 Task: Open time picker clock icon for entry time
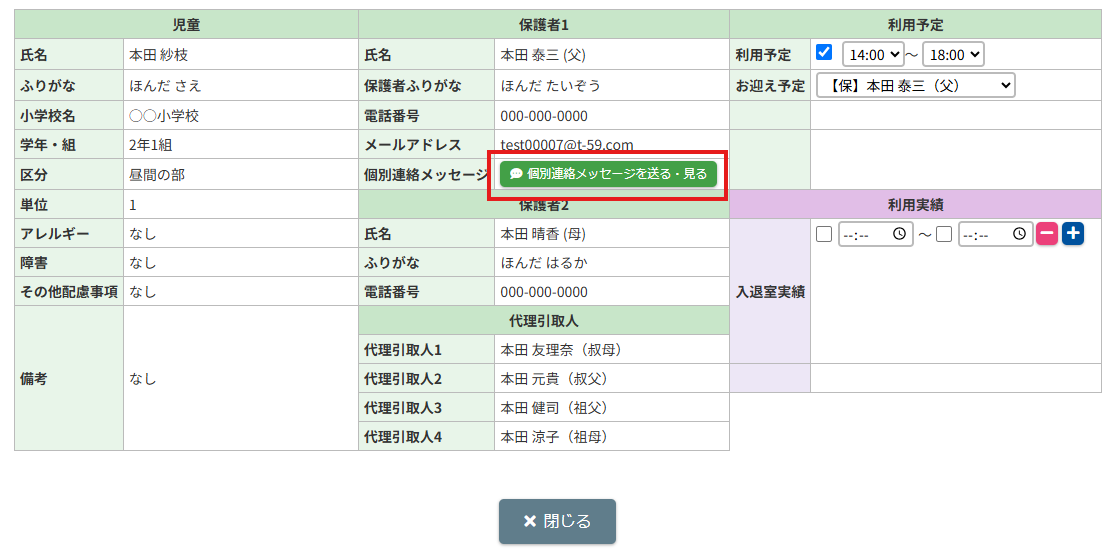pyautogui.click(x=900, y=234)
